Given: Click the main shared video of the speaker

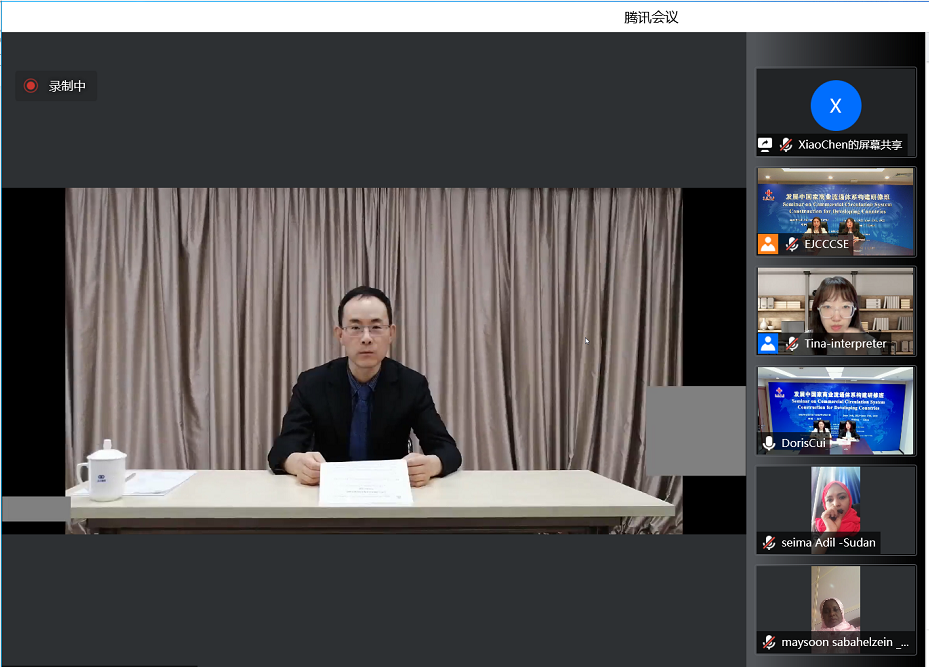Looking at the screenshot, I should tap(374, 360).
